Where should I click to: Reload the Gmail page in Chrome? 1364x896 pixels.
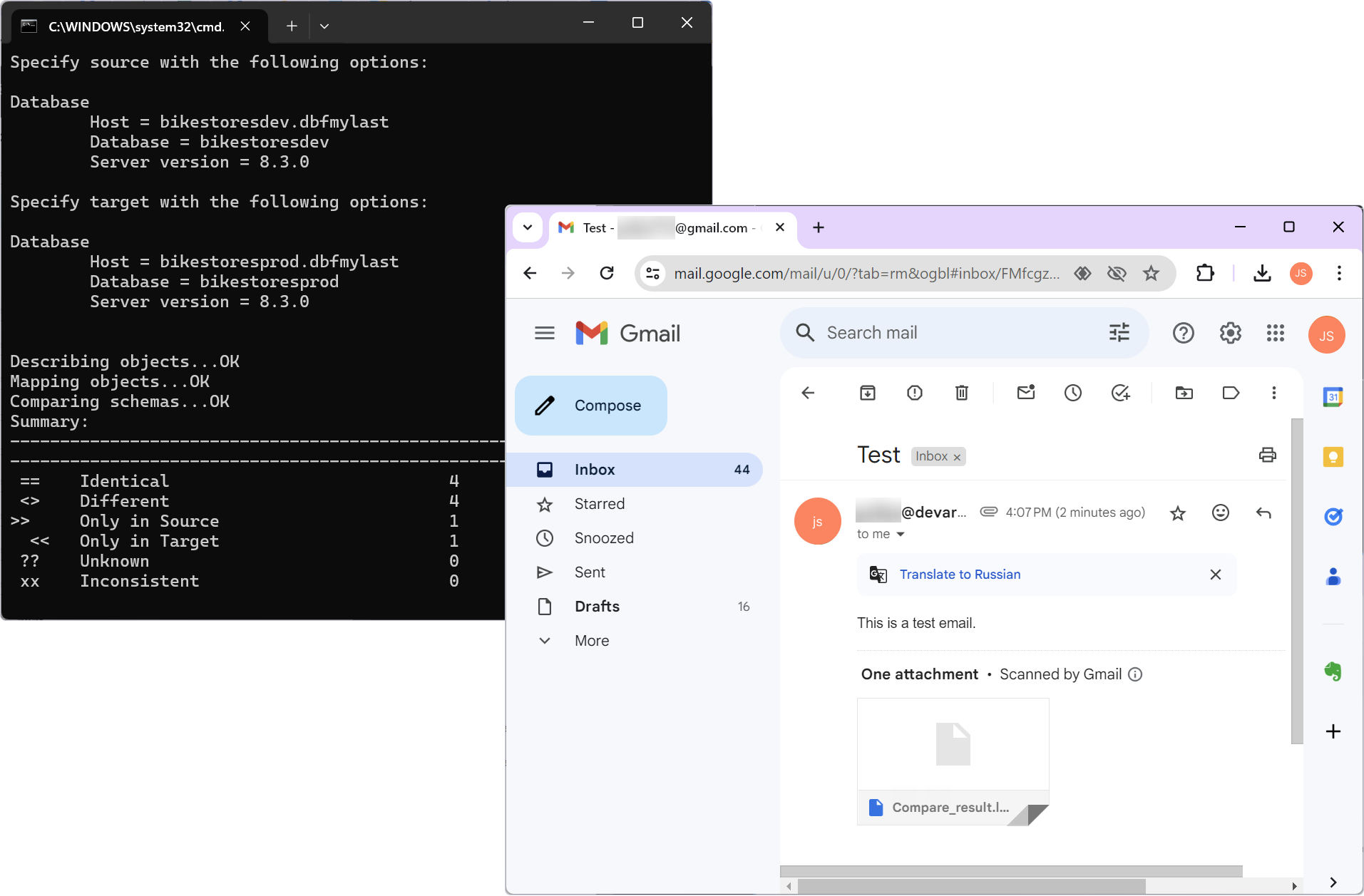tap(607, 273)
